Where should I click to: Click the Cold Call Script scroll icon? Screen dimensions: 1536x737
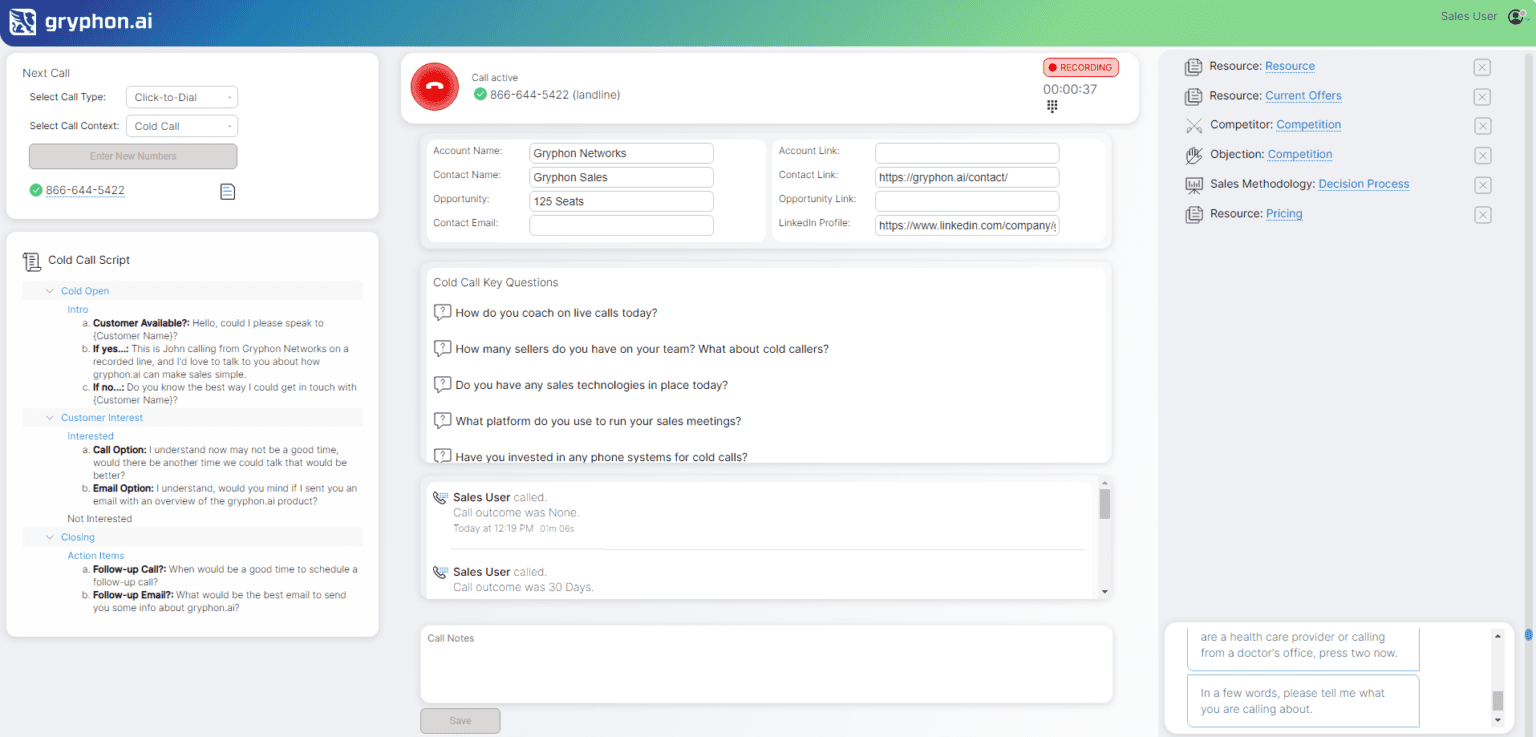pos(32,261)
